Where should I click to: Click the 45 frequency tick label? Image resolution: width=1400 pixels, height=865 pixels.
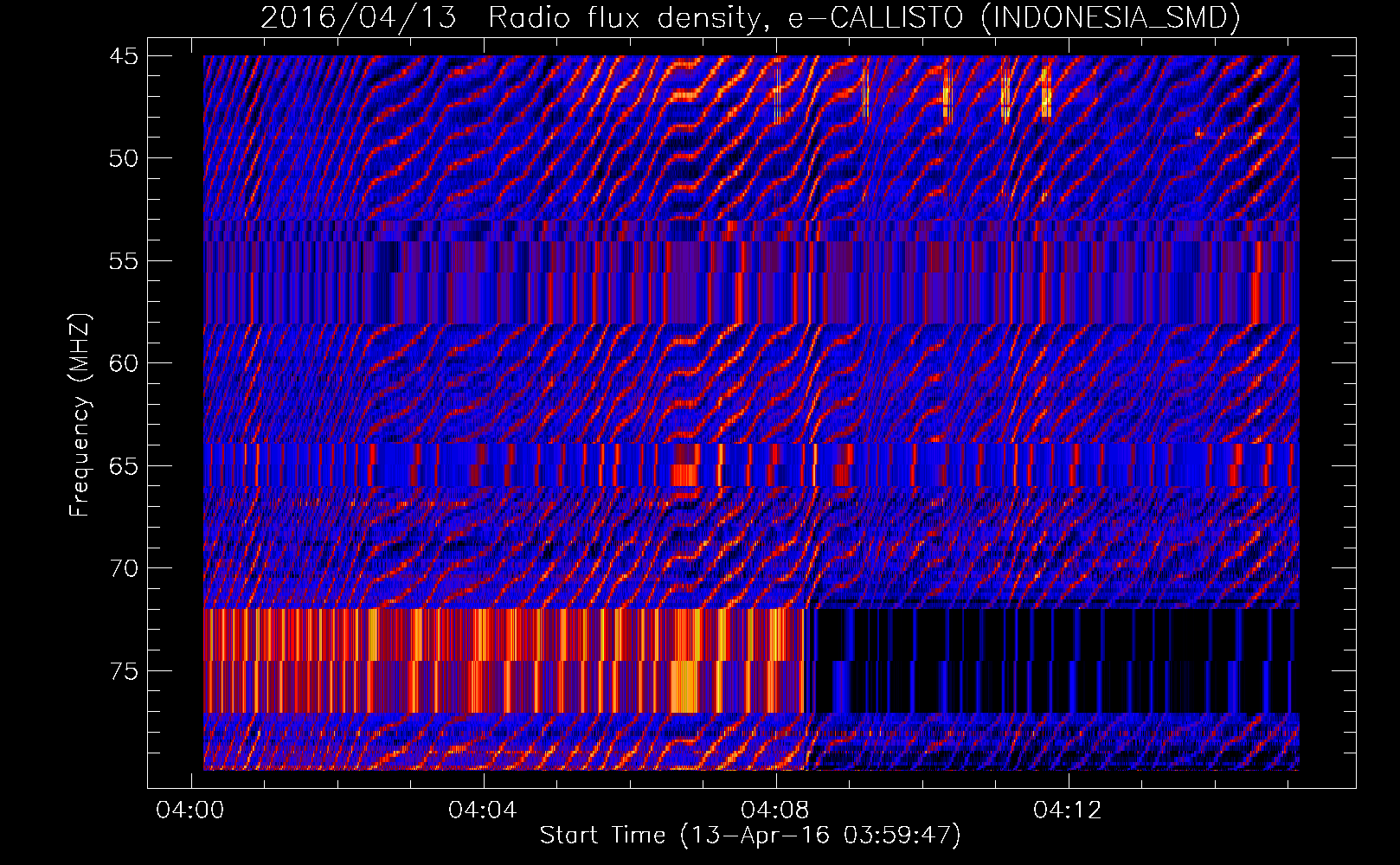124,56
